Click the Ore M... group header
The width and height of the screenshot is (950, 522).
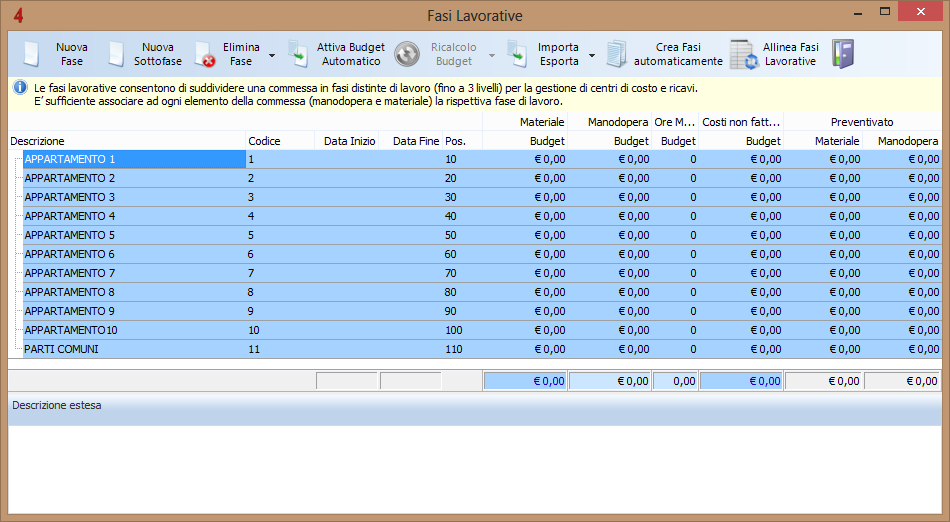click(x=676, y=122)
